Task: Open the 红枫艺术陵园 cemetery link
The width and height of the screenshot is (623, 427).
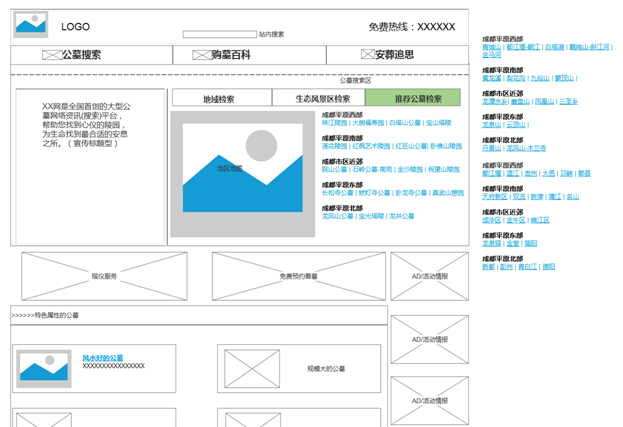Action: 371,146
